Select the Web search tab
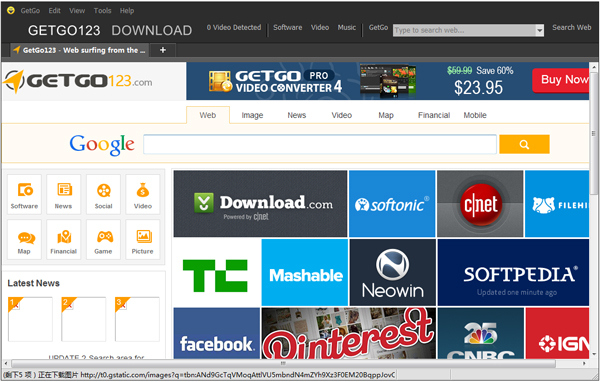 coord(208,115)
